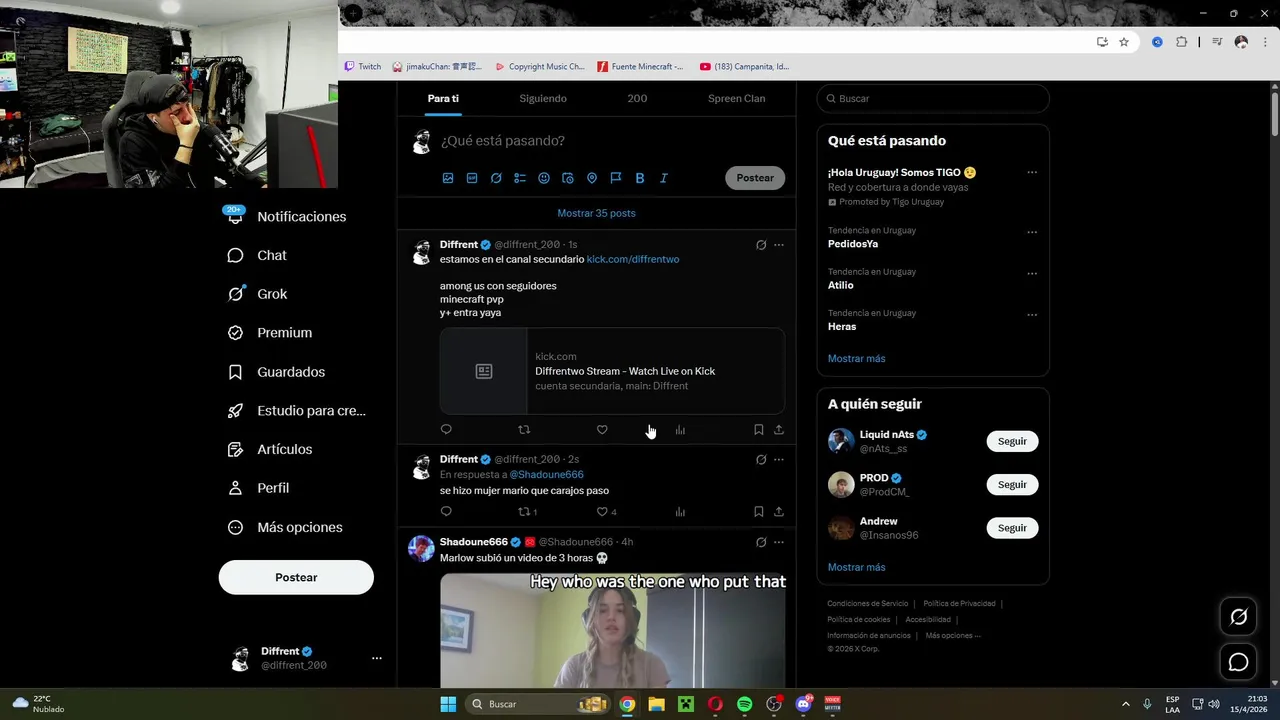1280x720 pixels.
Task: Reply to the kick.com channel post
Action: [x=446, y=430]
